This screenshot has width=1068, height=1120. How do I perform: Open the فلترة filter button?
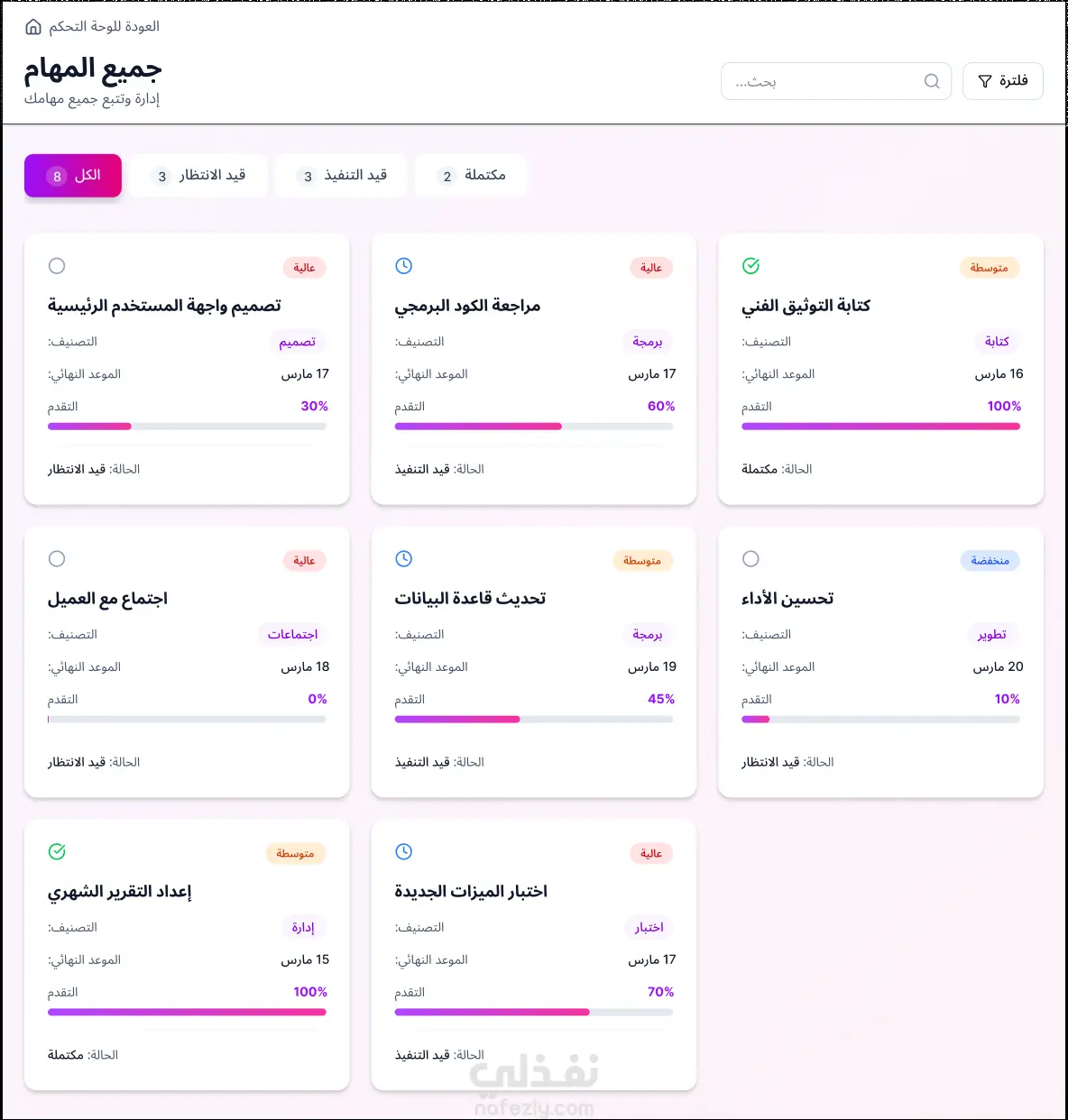point(1003,81)
